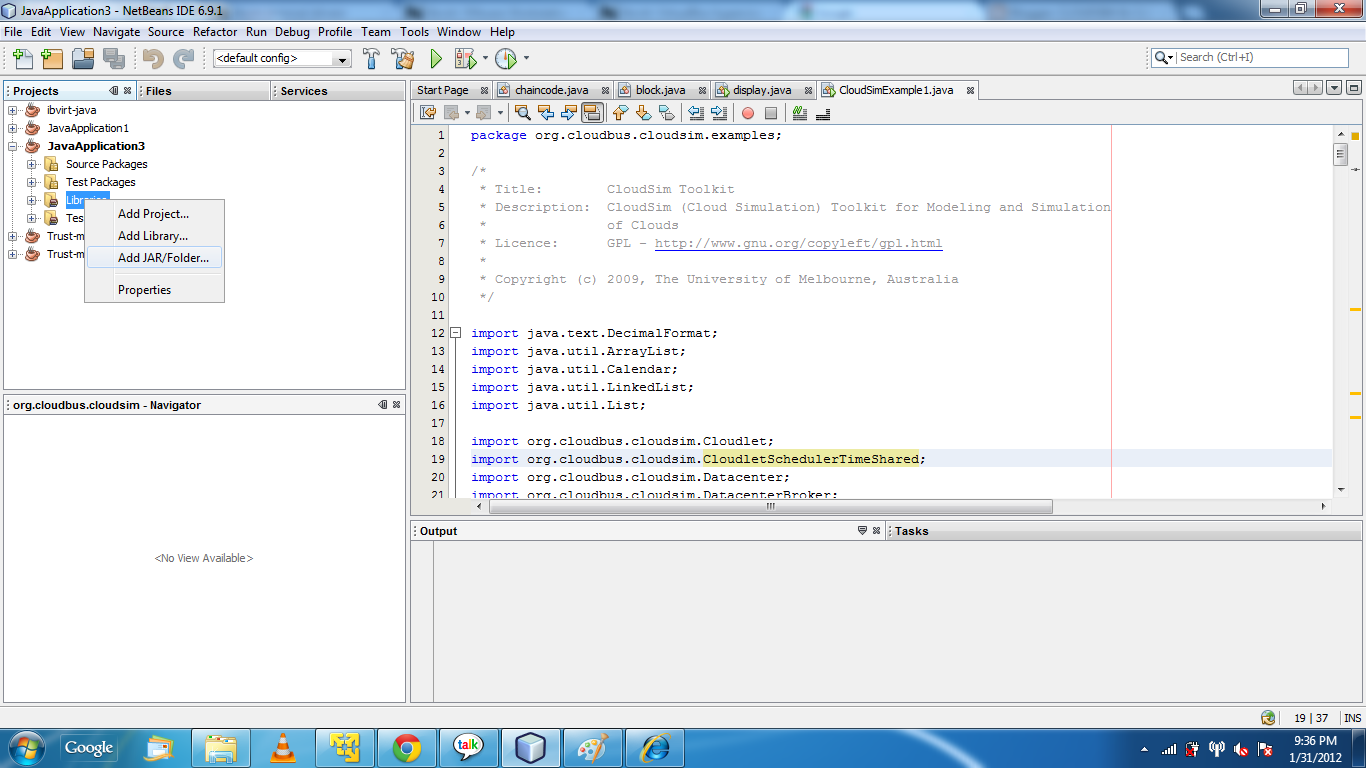Screen dimensions: 1366x768
Task: Toggle line bookmark navigation arrow
Action: 643,112
